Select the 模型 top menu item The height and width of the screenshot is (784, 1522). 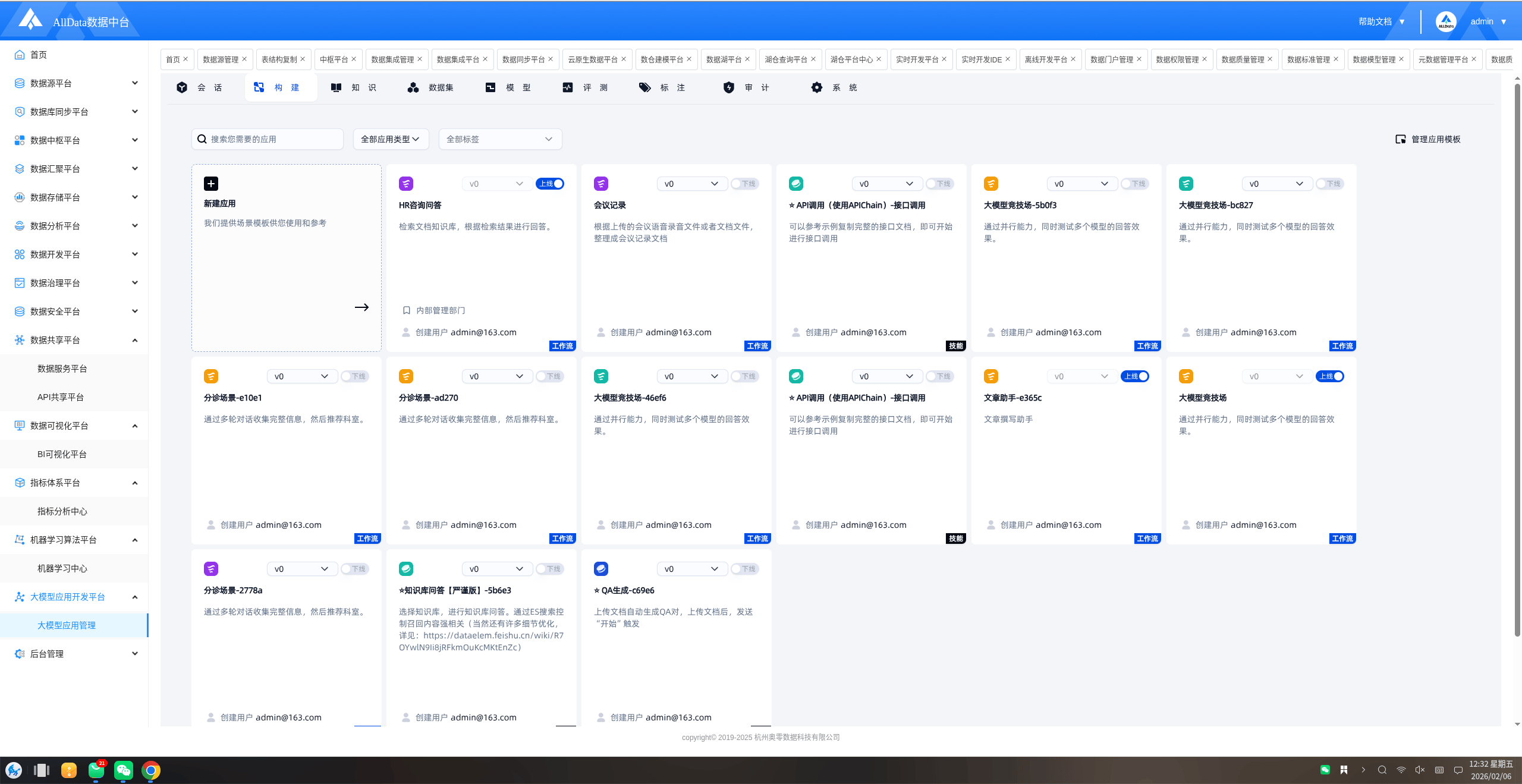point(510,87)
